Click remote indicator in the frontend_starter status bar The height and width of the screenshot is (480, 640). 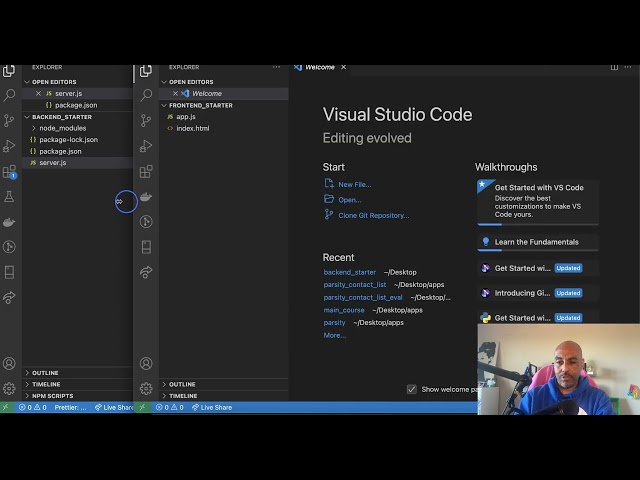click(x=142, y=407)
